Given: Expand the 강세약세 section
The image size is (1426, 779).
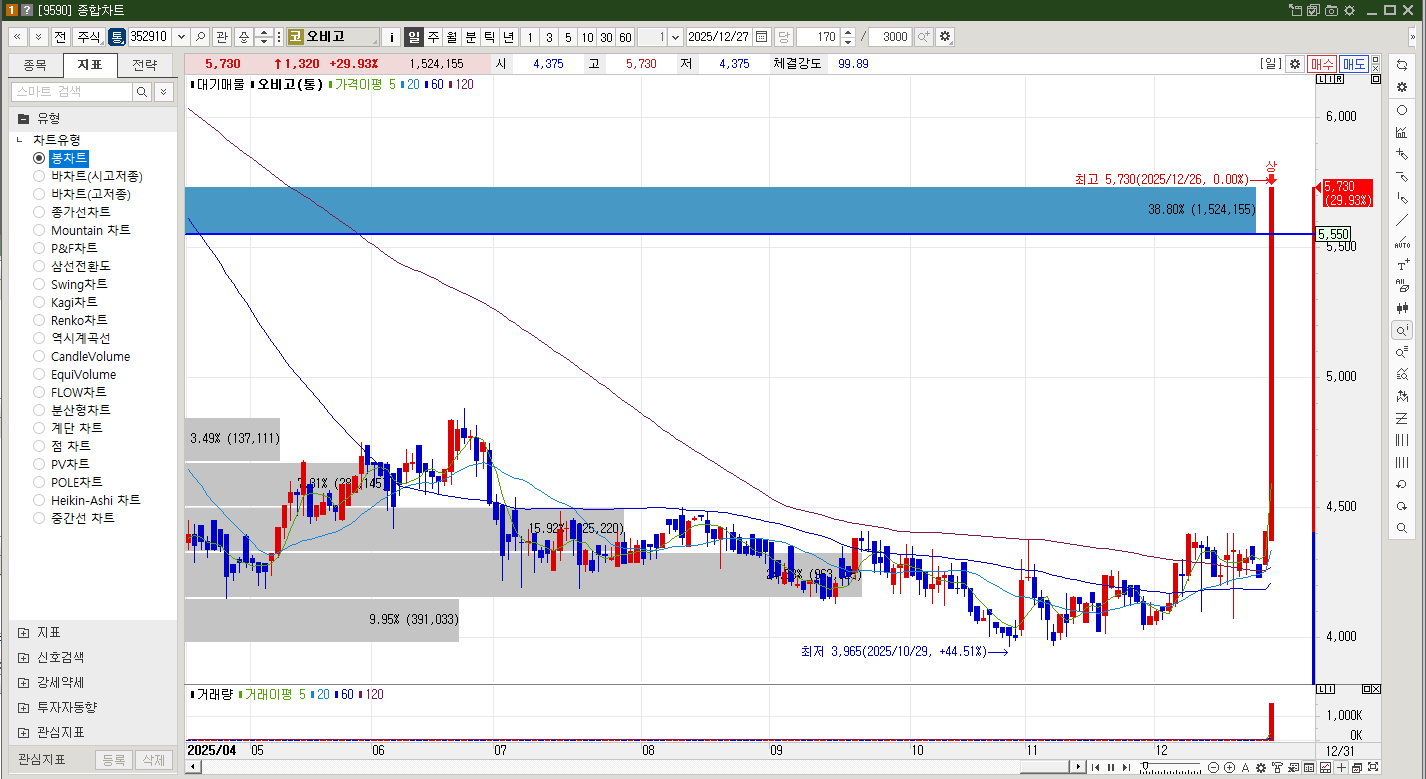Looking at the screenshot, I should click(x=24, y=682).
